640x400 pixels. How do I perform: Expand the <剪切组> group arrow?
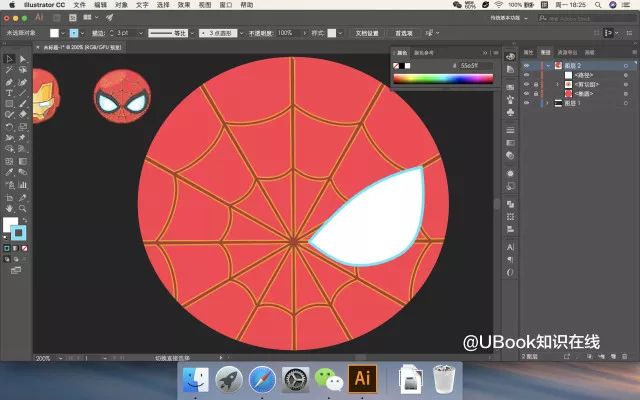click(558, 84)
